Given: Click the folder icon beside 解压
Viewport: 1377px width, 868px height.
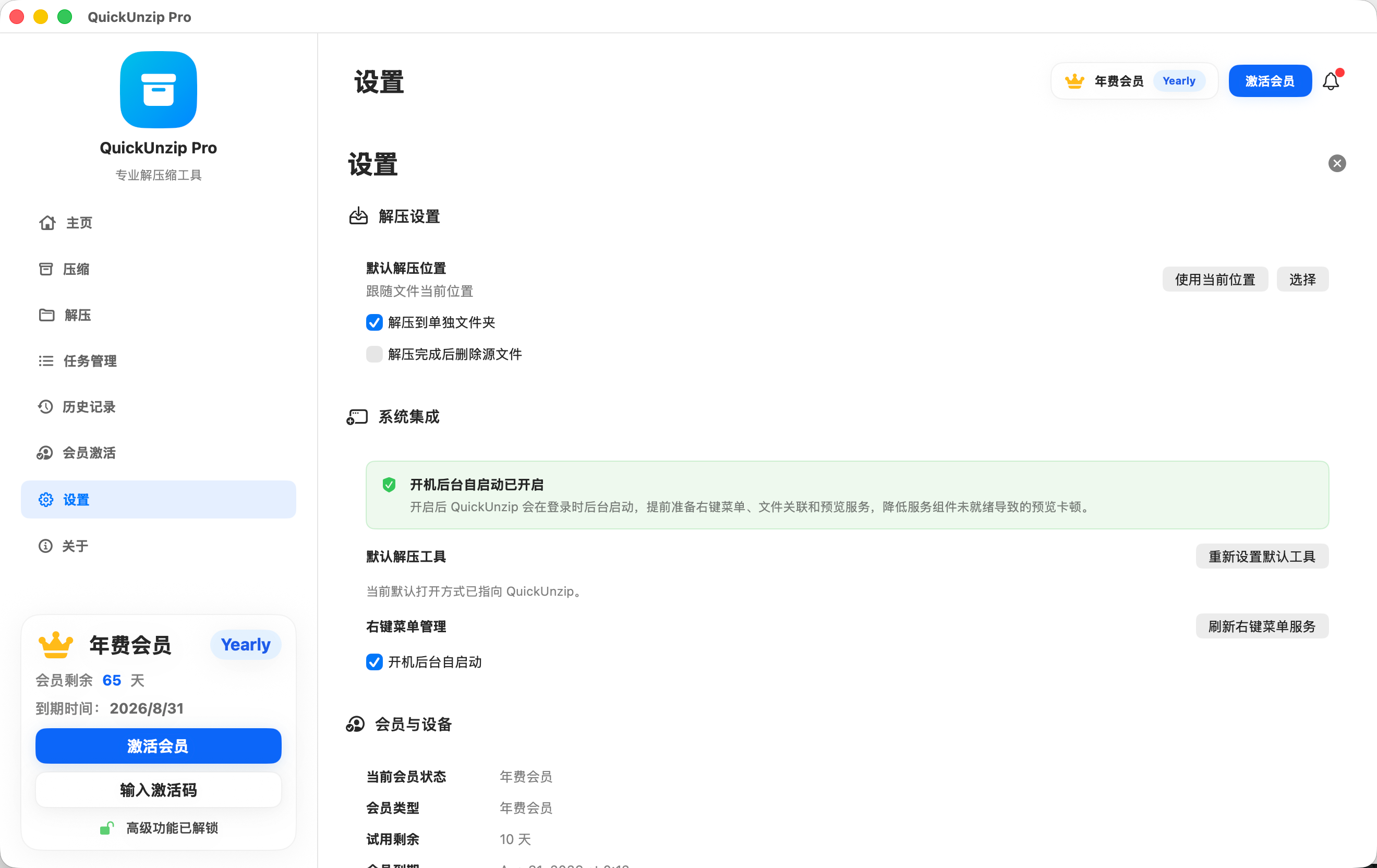Looking at the screenshot, I should pos(46,315).
